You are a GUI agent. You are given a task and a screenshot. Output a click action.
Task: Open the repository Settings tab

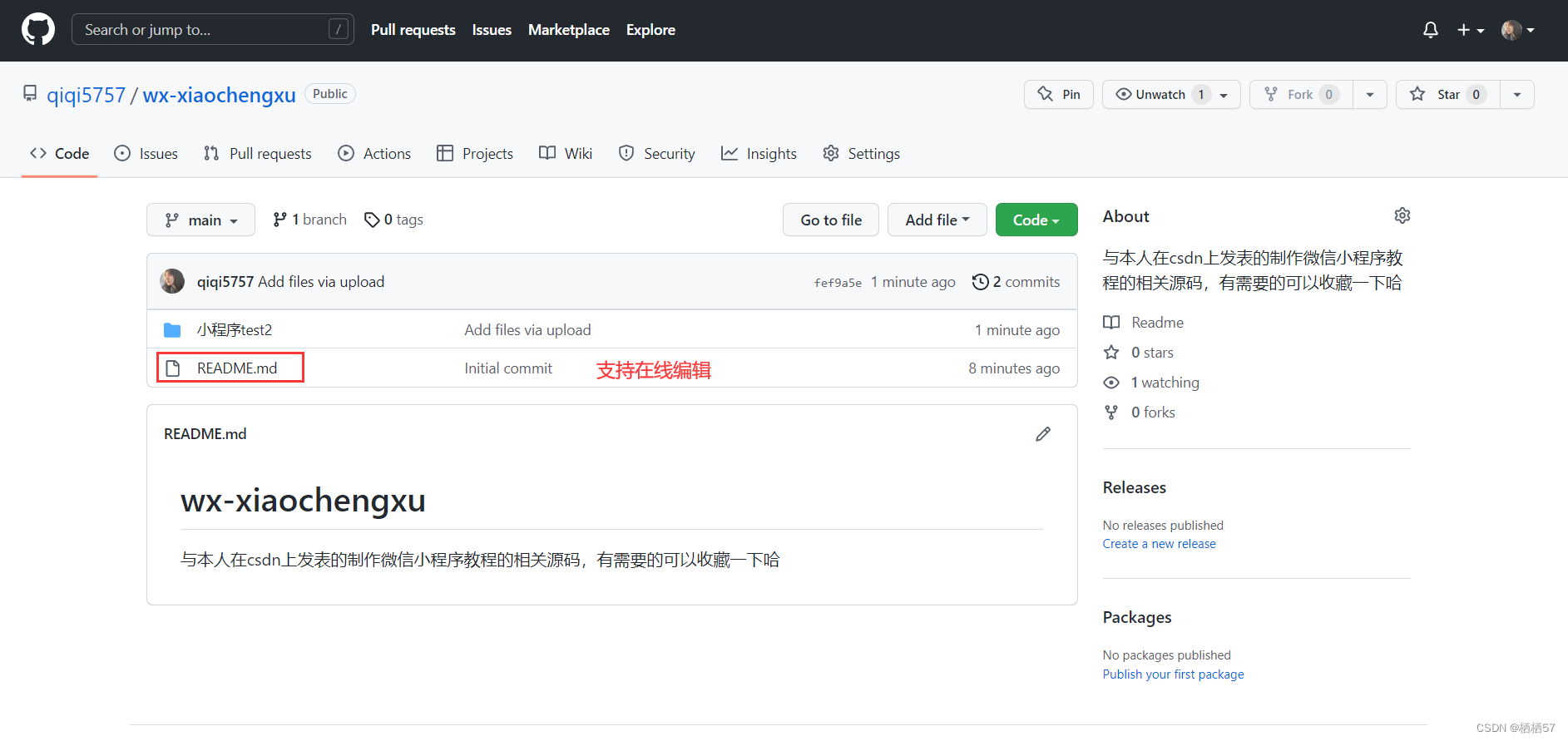point(861,154)
